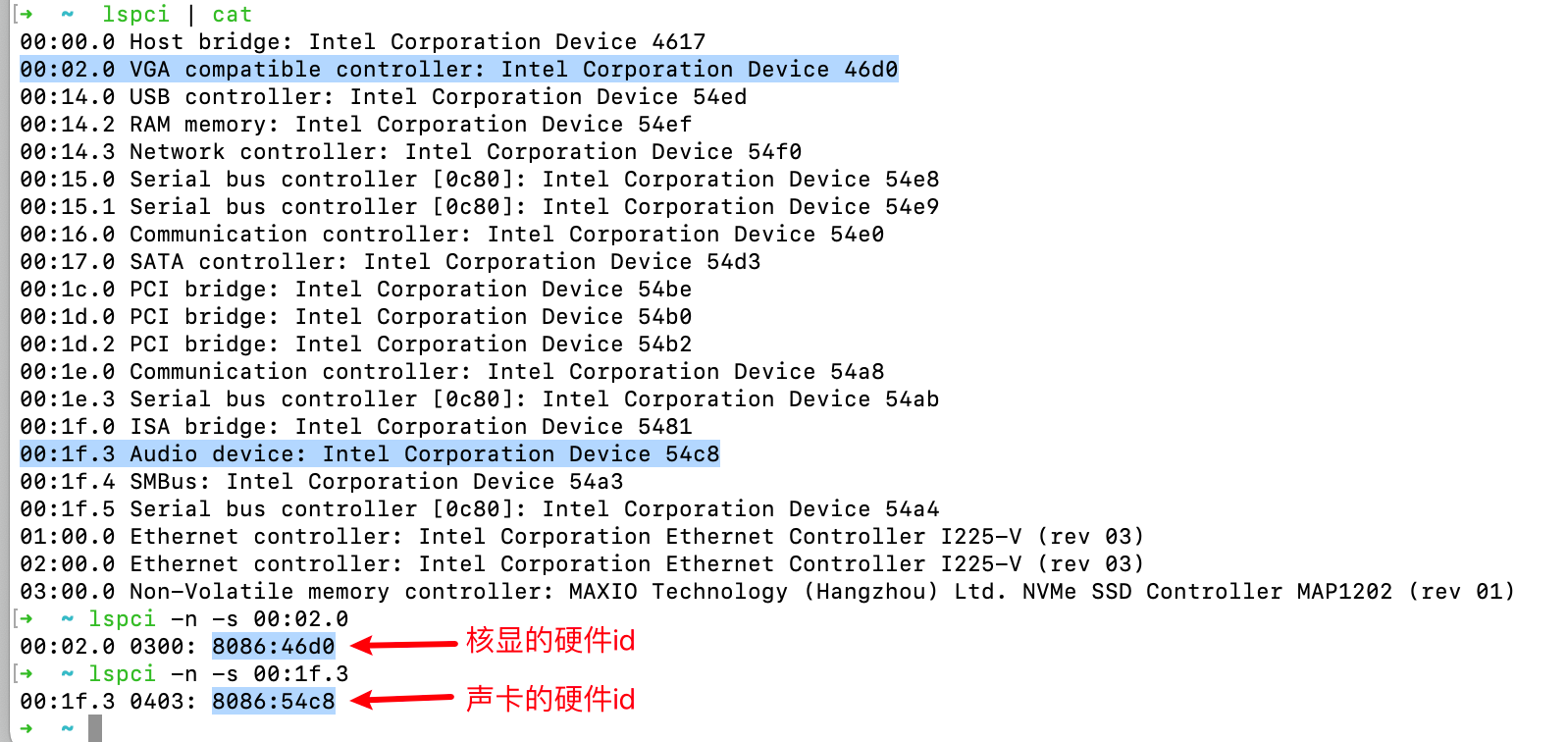Click the tilde on the last prompt line
1568x742 pixels.
click(67, 728)
